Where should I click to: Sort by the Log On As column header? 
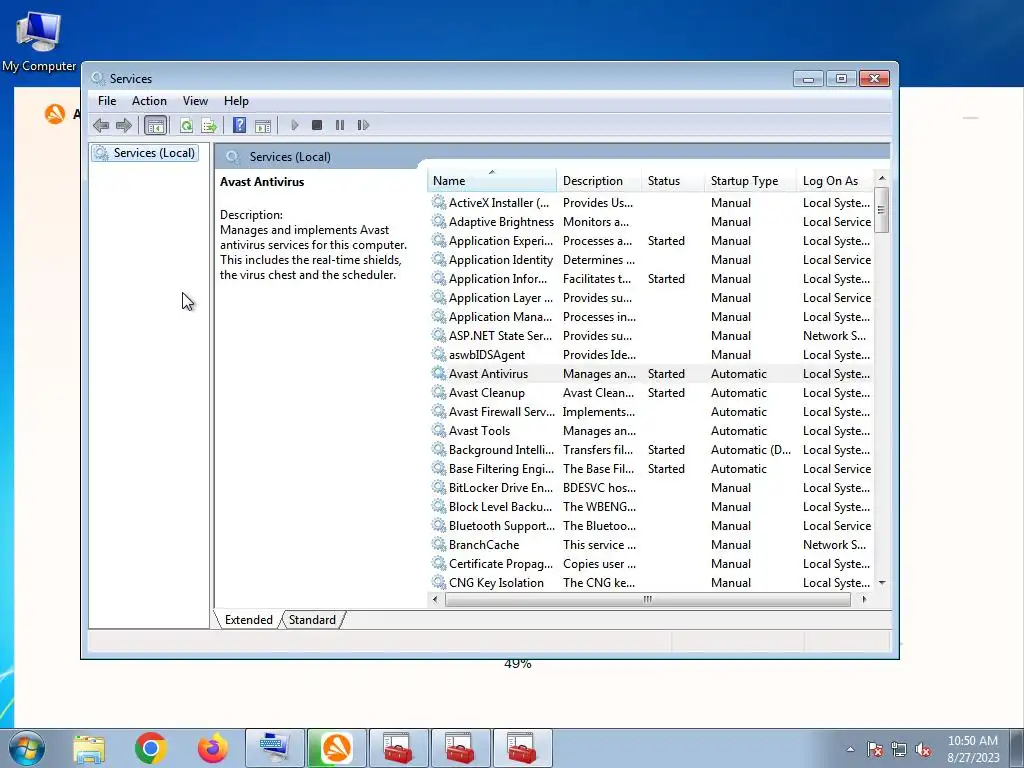pyautogui.click(x=835, y=181)
